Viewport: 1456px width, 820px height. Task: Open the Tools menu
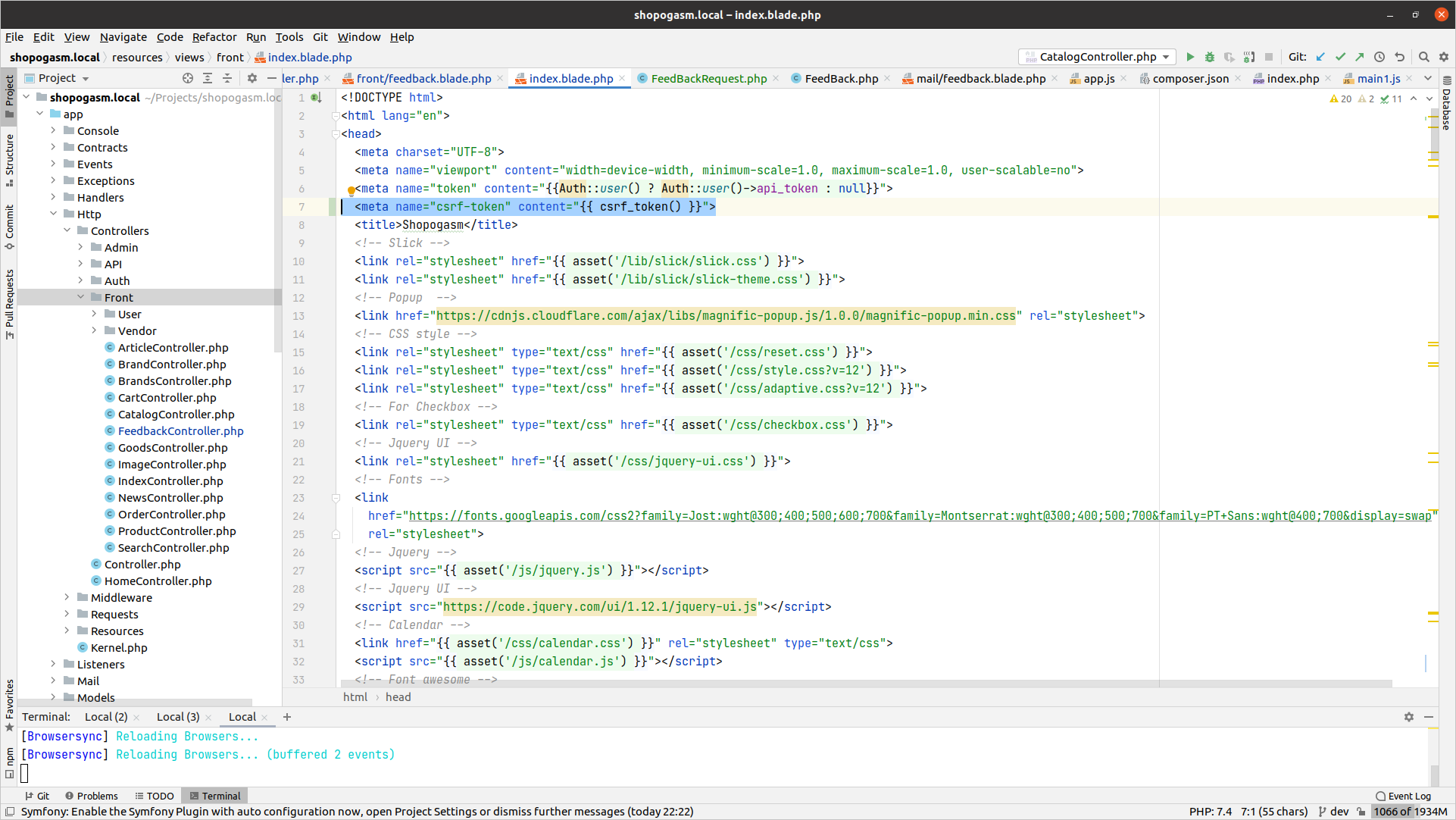point(289,37)
